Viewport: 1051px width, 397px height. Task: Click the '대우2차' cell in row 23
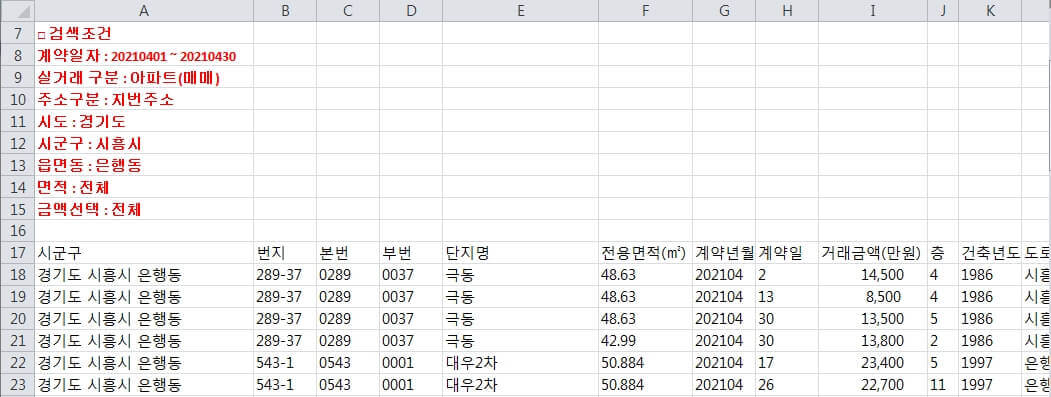pos(521,385)
